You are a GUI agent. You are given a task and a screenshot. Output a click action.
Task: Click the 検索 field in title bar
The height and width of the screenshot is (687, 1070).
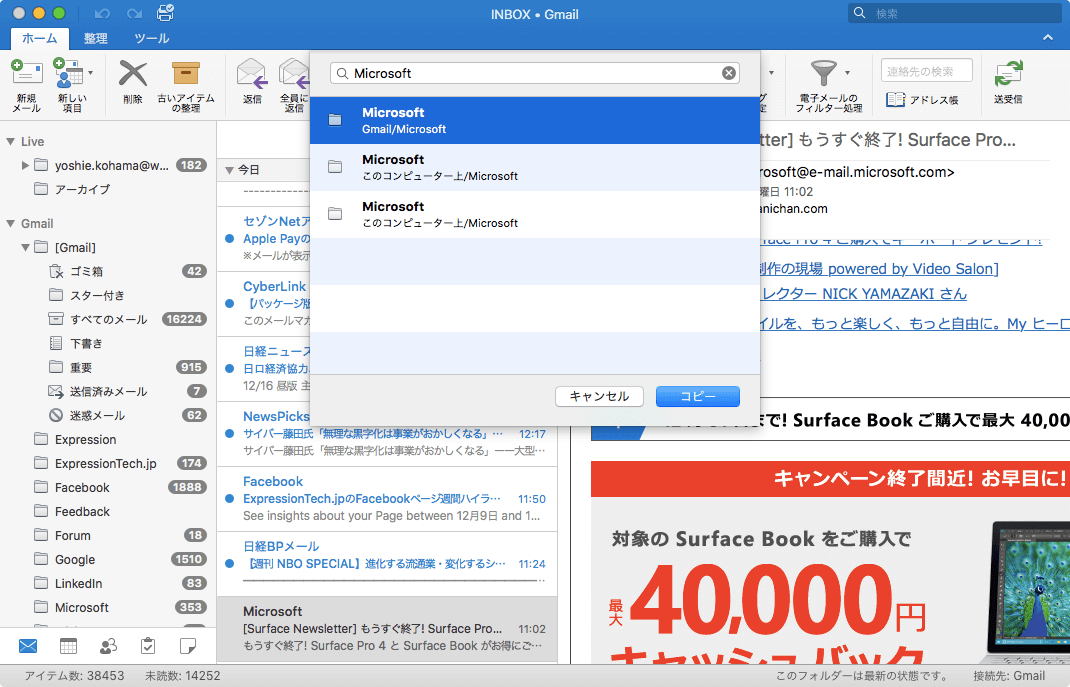pos(955,13)
